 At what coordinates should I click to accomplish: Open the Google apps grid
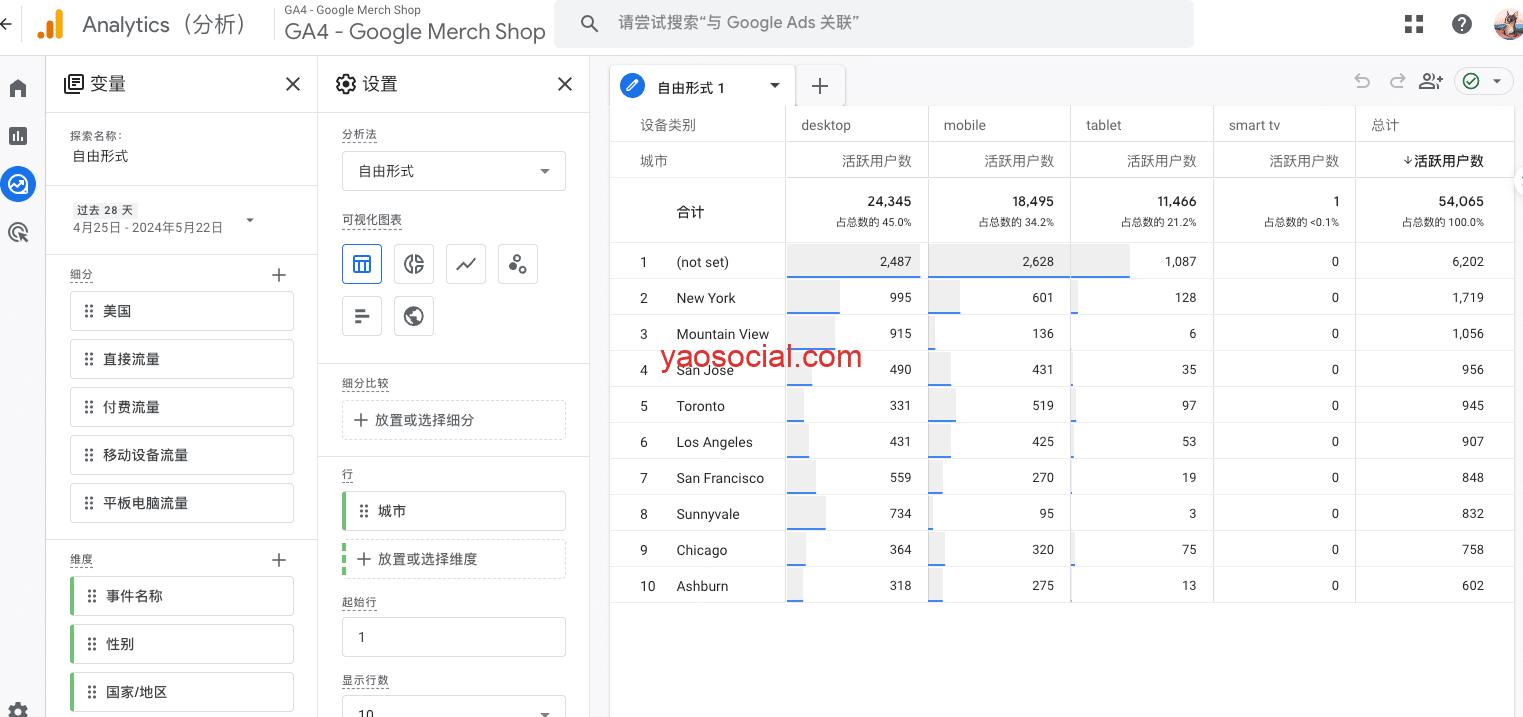click(x=1414, y=25)
